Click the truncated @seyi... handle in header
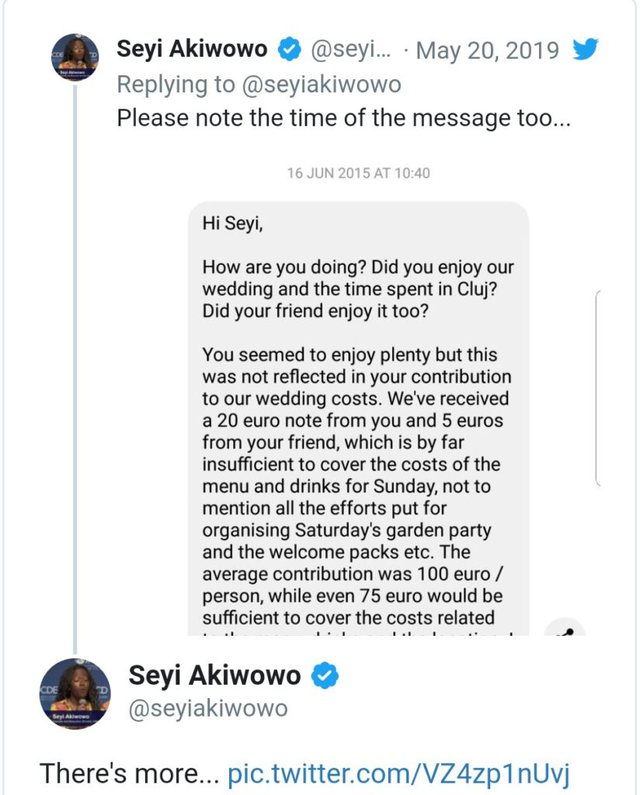Screen dimensions: 640x795 tap(350, 50)
